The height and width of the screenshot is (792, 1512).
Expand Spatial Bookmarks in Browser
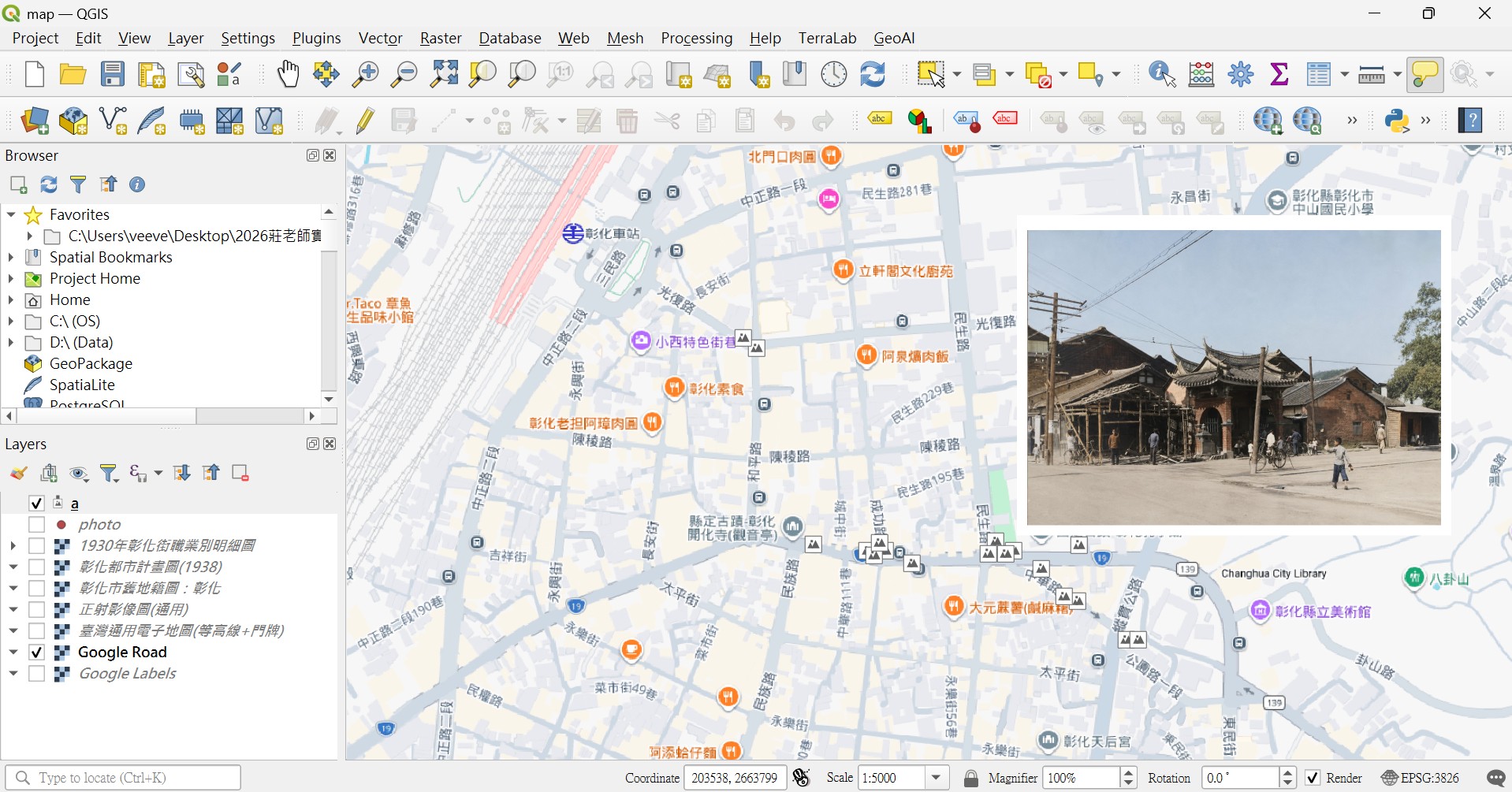click(11, 257)
